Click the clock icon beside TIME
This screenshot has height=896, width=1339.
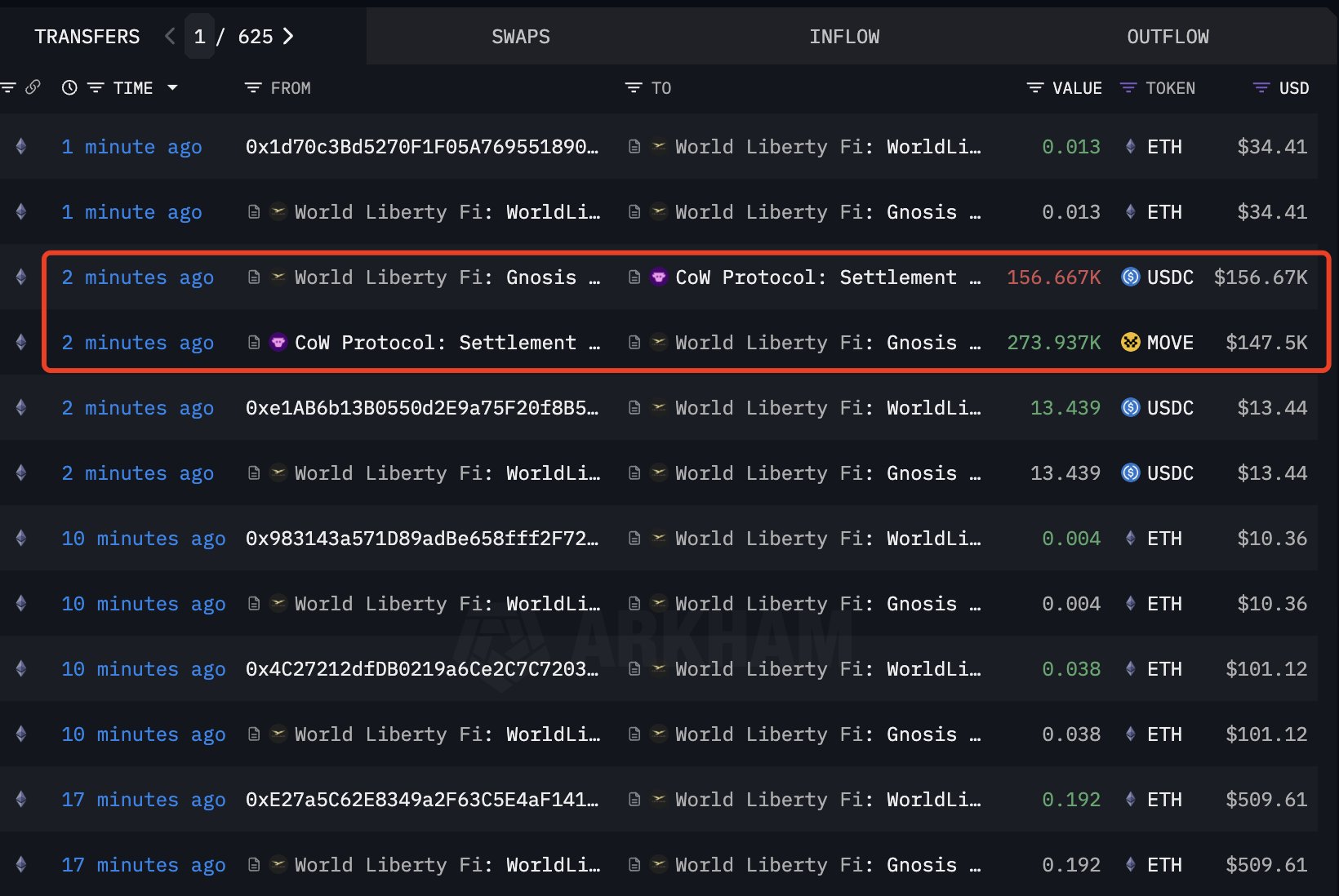coord(69,87)
